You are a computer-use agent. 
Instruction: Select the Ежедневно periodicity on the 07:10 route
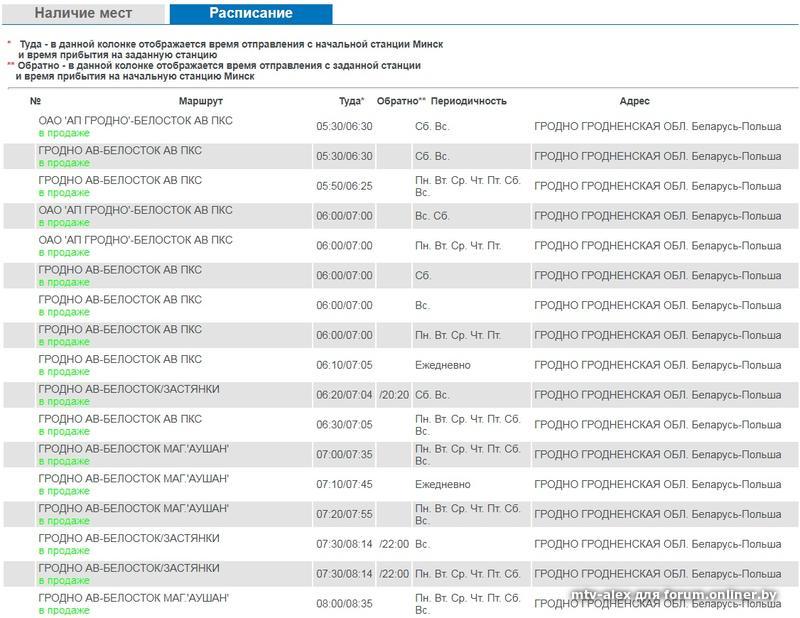443,484
